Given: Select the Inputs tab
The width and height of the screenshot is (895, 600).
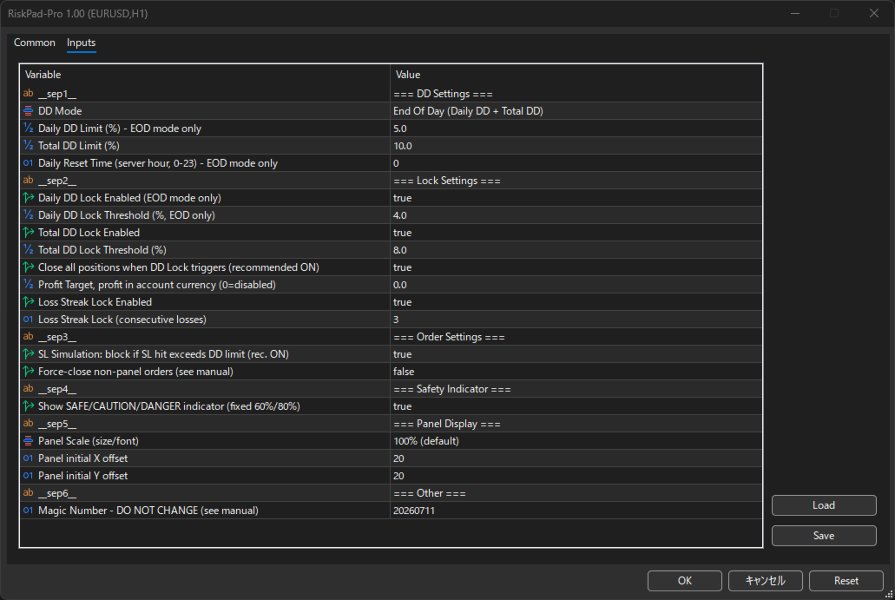Looking at the screenshot, I should tap(81, 42).
